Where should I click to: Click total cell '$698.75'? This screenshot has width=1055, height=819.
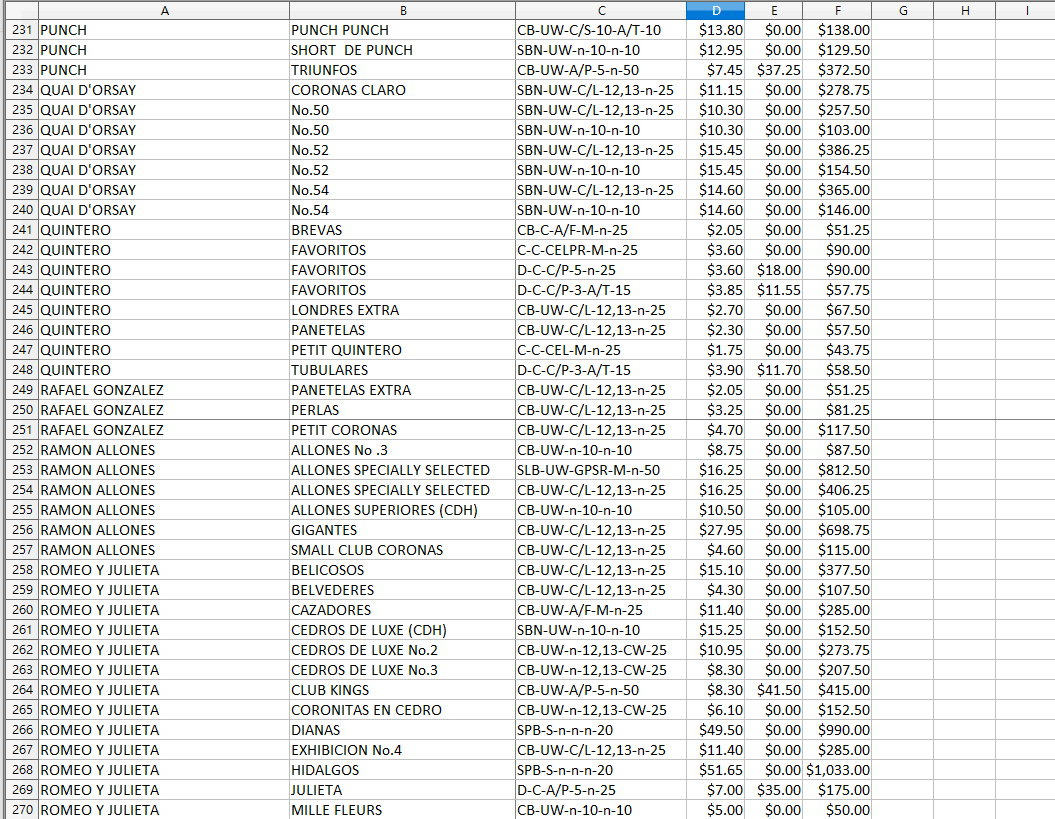pyautogui.click(x=837, y=530)
